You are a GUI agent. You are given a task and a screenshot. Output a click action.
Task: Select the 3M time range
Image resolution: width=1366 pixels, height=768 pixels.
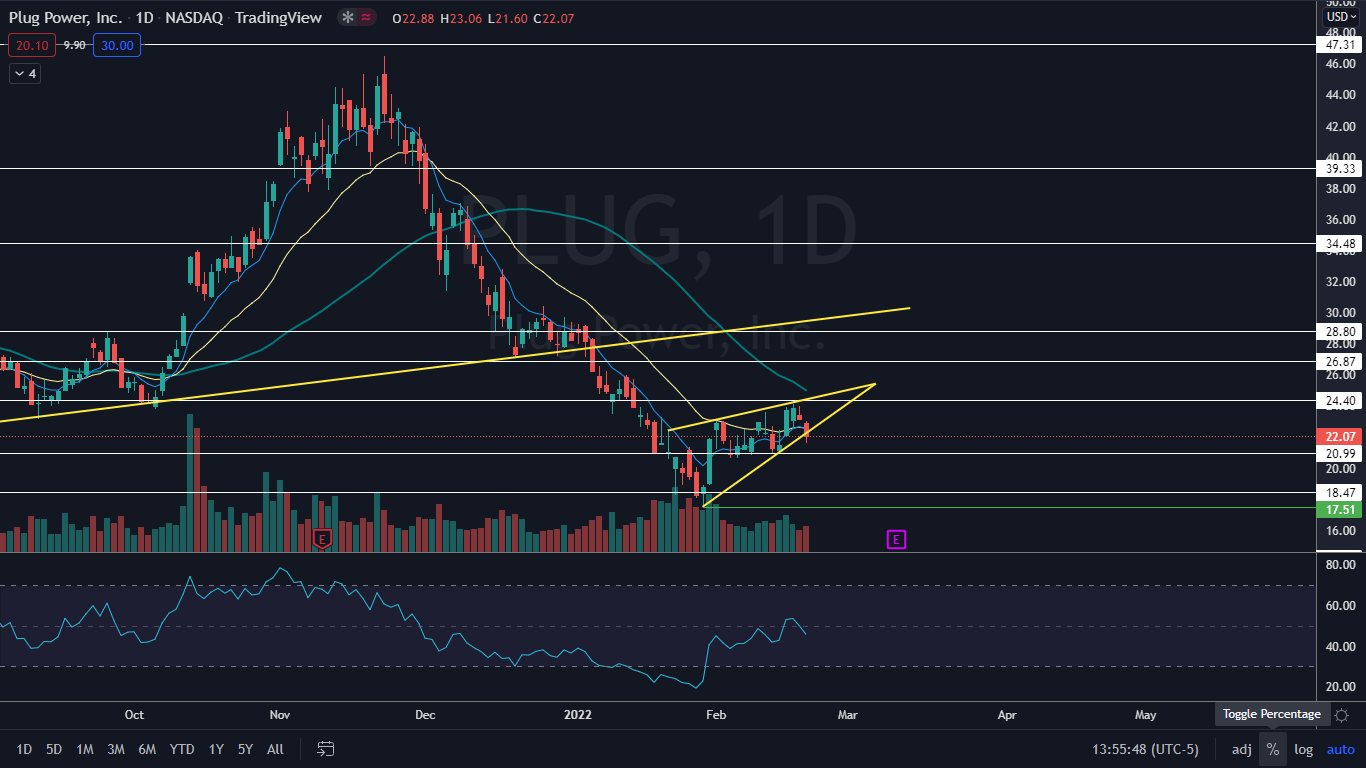click(x=116, y=749)
